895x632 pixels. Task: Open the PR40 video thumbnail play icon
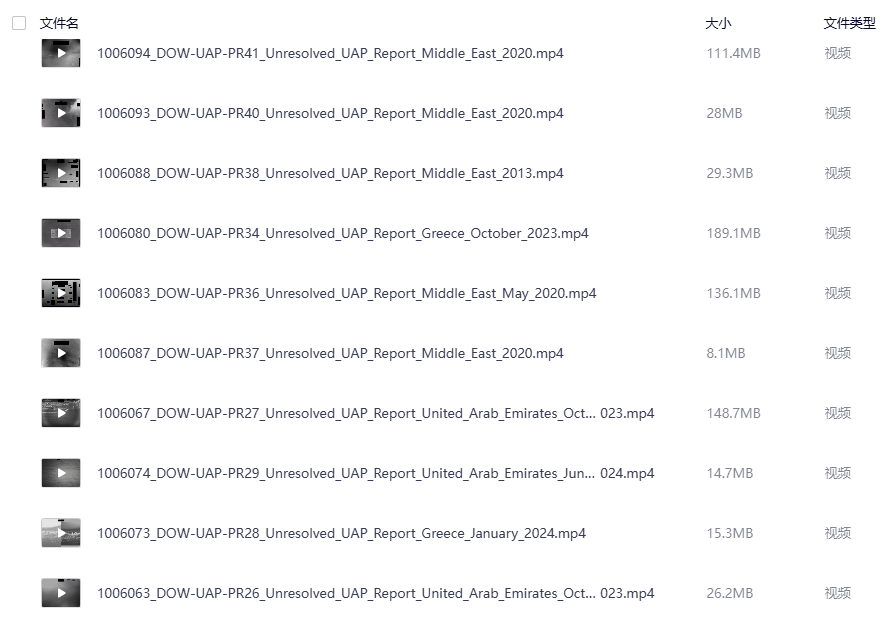point(61,113)
